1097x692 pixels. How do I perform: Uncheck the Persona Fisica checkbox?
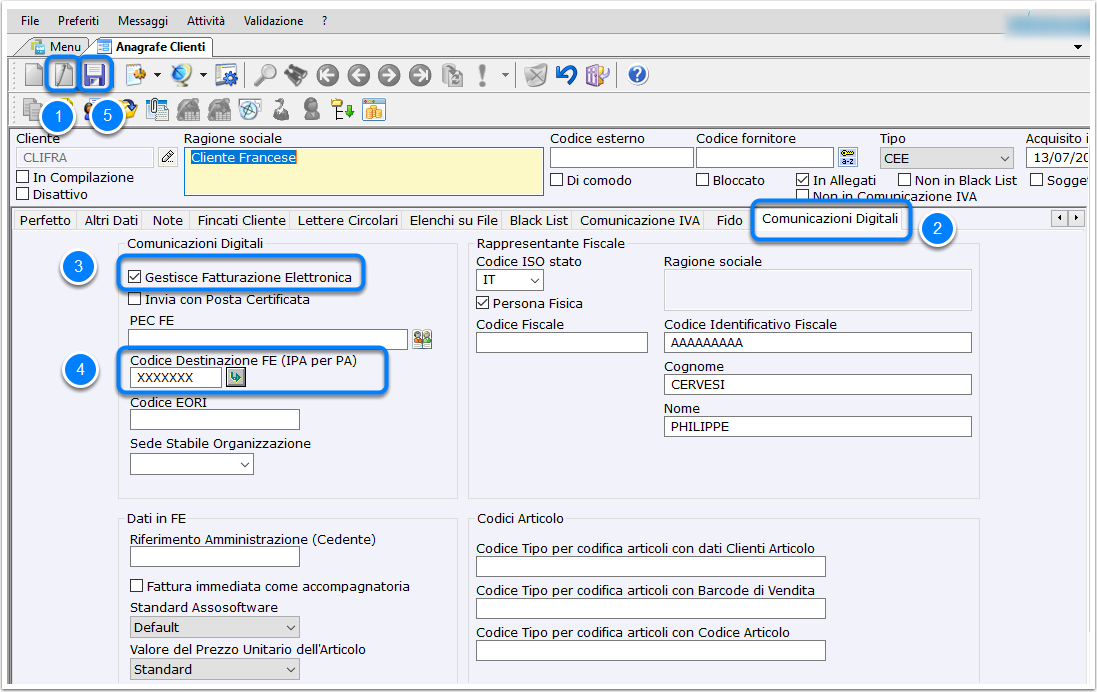[x=483, y=303]
